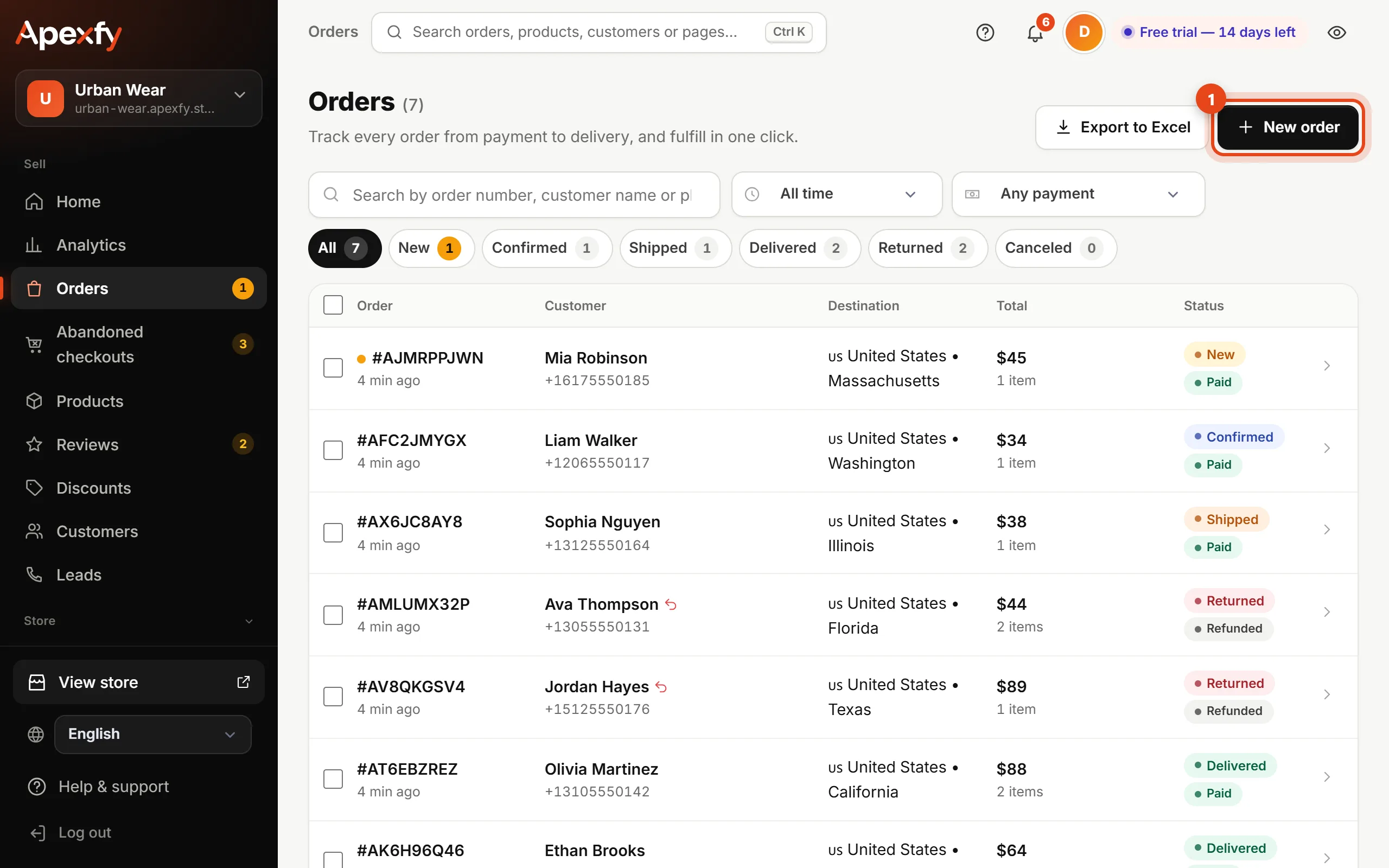
Task: Toggle the select-all checkbox in table header
Action: tap(333, 305)
